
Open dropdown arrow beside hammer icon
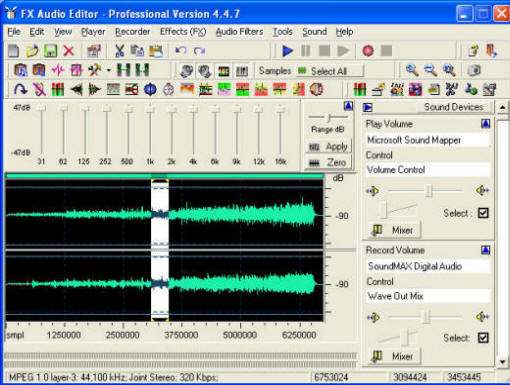point(109,70)
